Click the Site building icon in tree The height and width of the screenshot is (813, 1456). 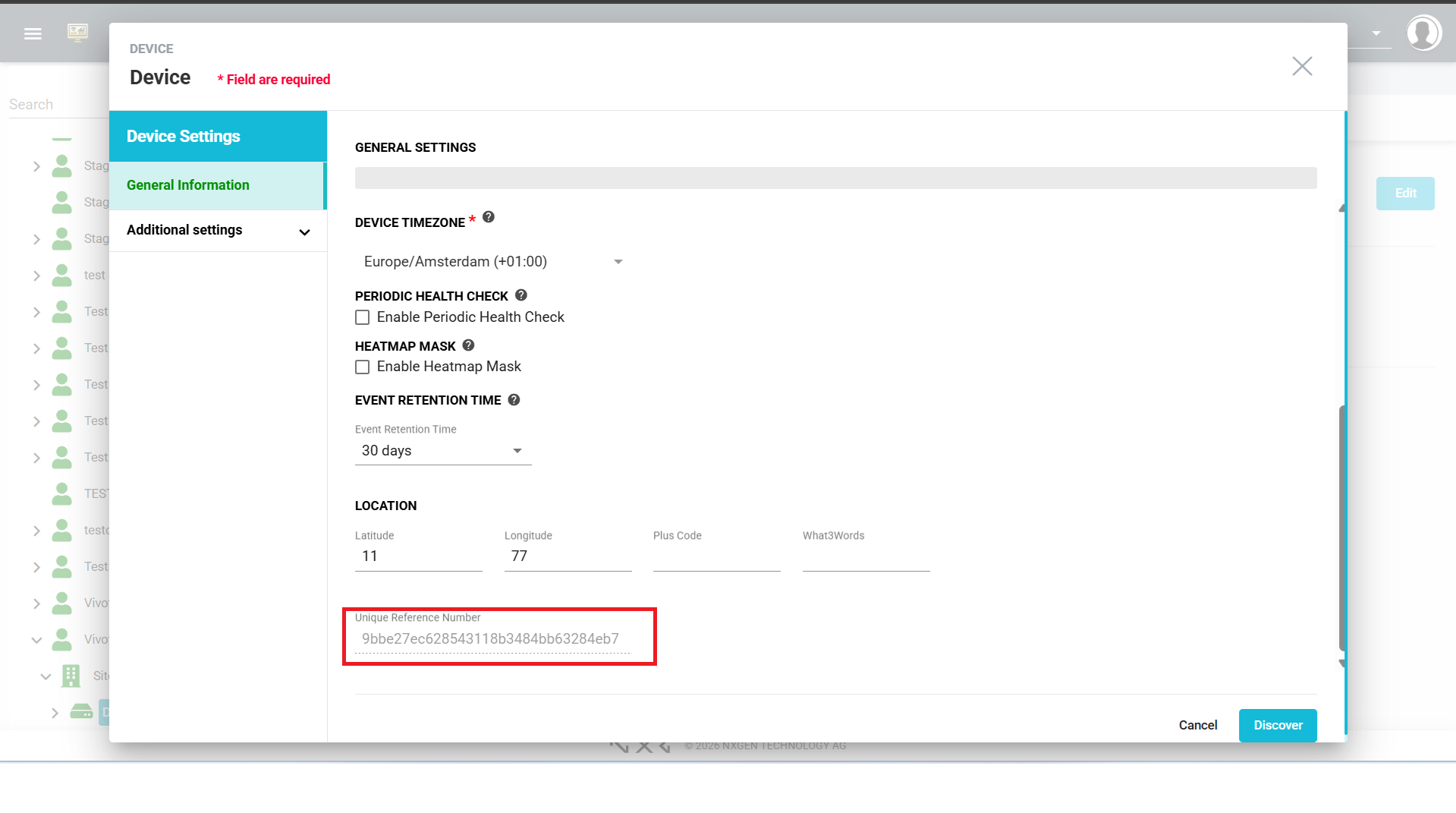click(71, 676)
